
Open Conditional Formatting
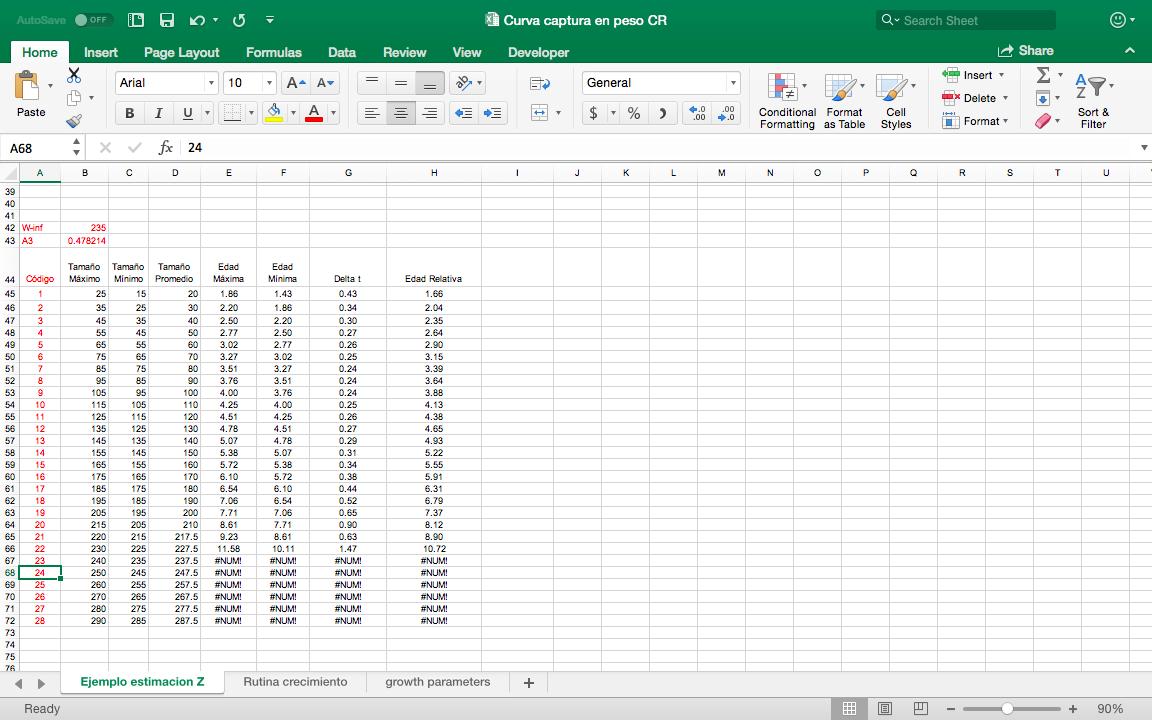coord(787,101)
